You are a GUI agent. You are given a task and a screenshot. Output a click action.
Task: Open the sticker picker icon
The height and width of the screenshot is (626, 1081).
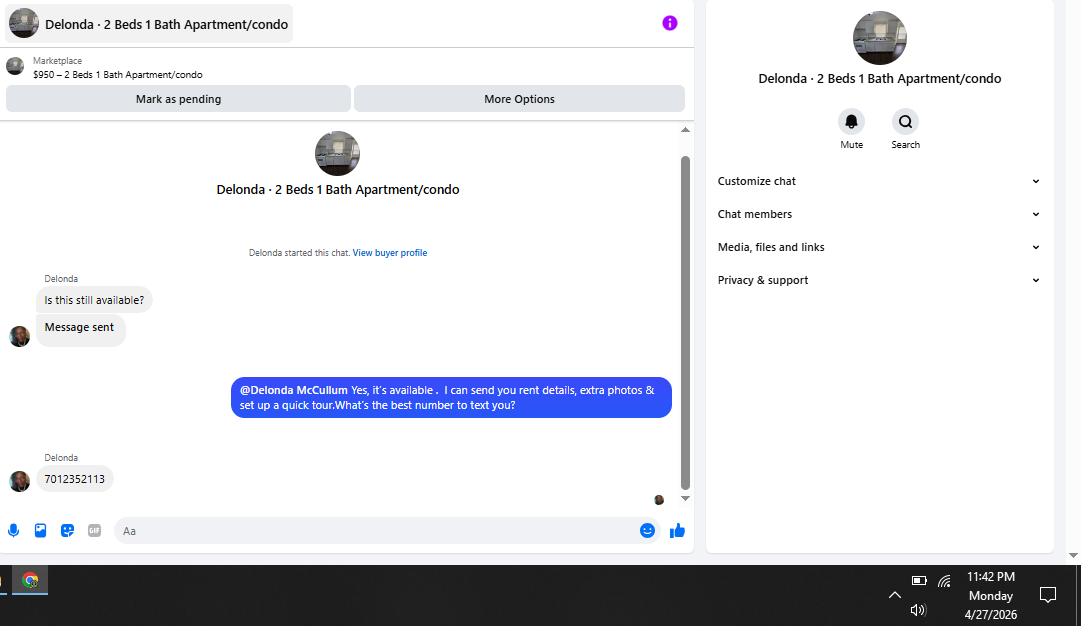click(x=67, y=530)
